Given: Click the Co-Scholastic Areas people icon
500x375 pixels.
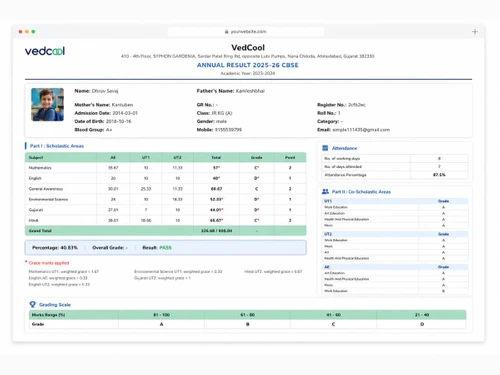Looking at the screenshot, I should (325, 192).
